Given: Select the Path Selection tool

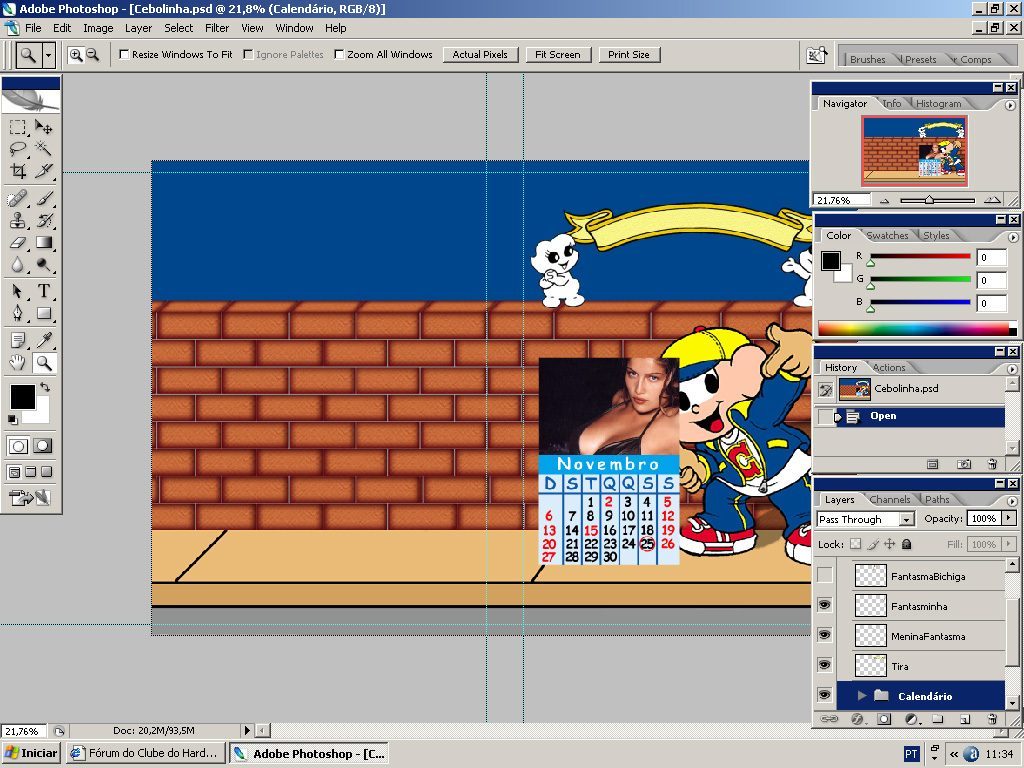Looking at the screenshot, I should [18, 291].
